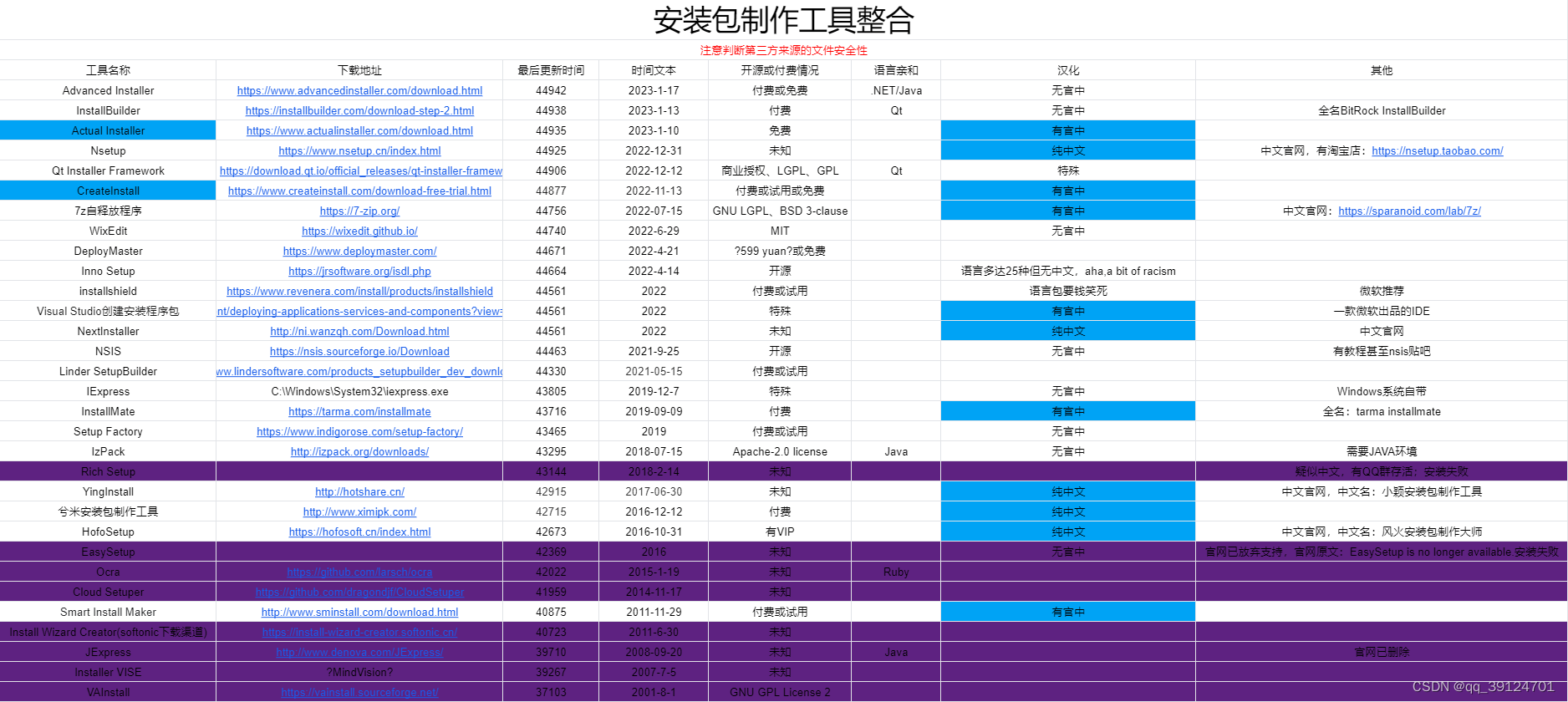Open the lindersoftware setupbuilder link

coord(359,371)
